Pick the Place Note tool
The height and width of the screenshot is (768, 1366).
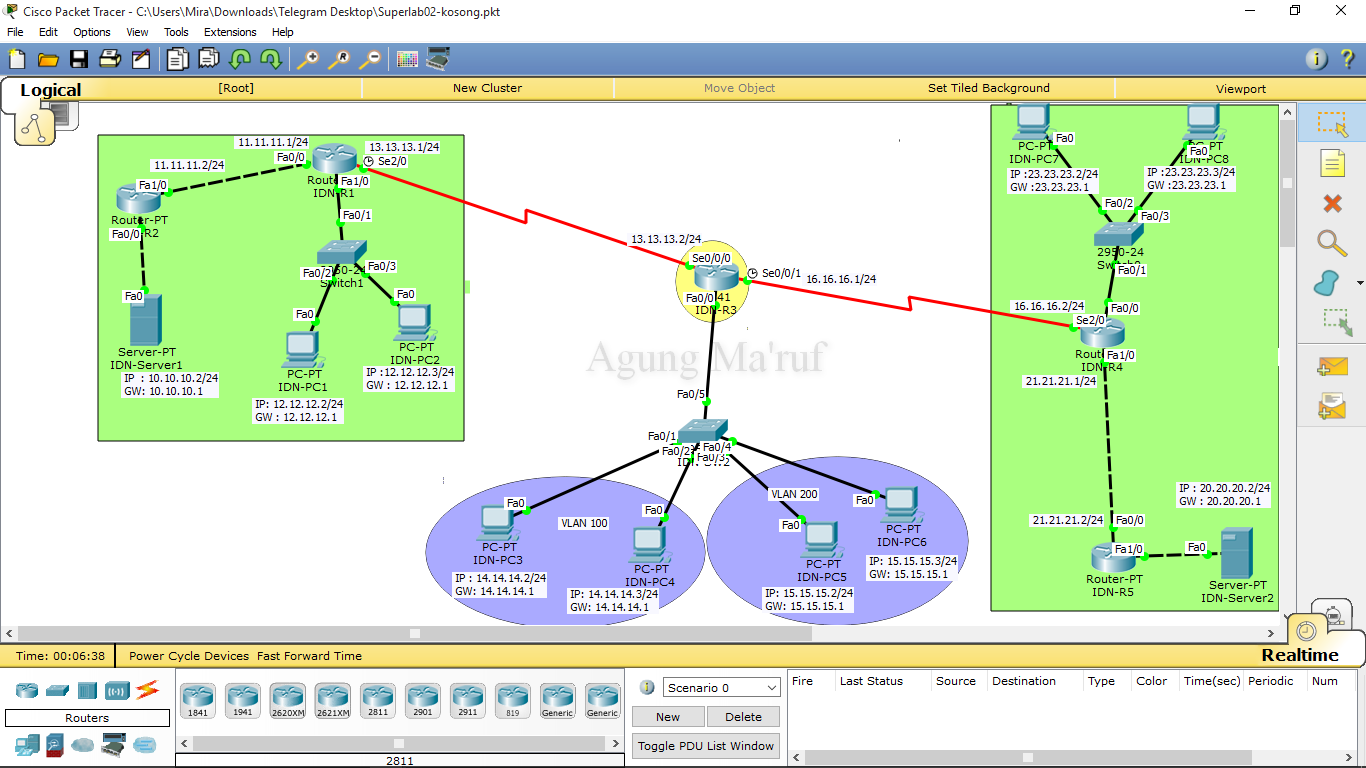point(1331,162)
